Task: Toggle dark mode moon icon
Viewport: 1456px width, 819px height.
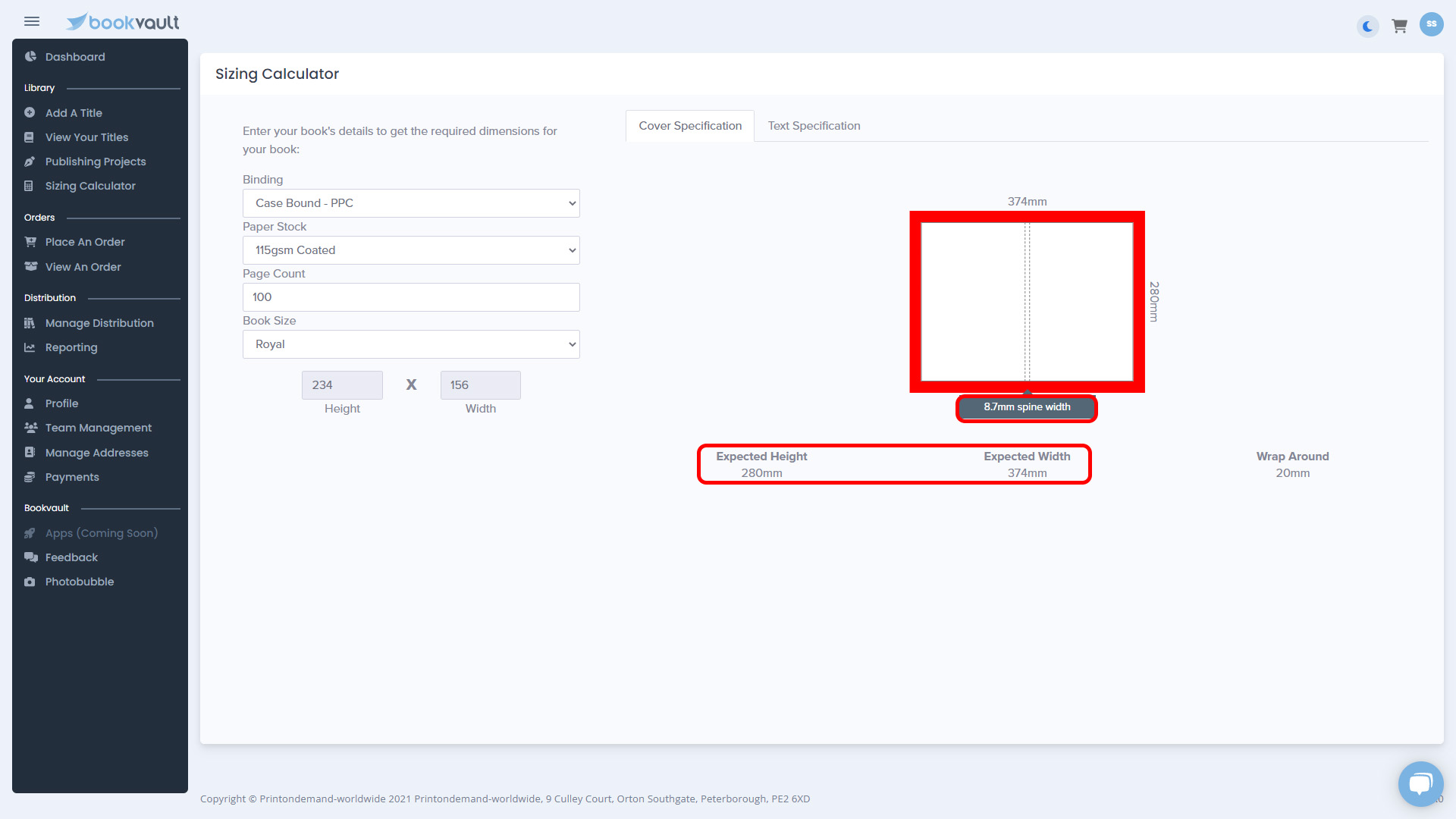Action: click(x=1367, y=27)
